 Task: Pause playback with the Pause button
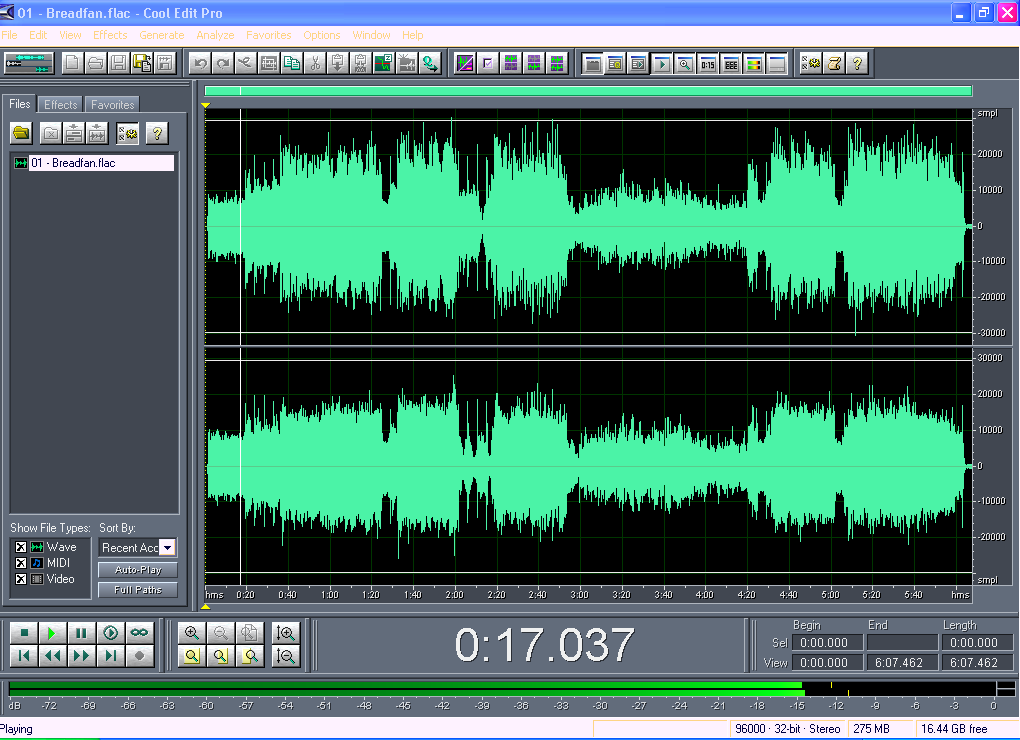click(x=81, y=633)
